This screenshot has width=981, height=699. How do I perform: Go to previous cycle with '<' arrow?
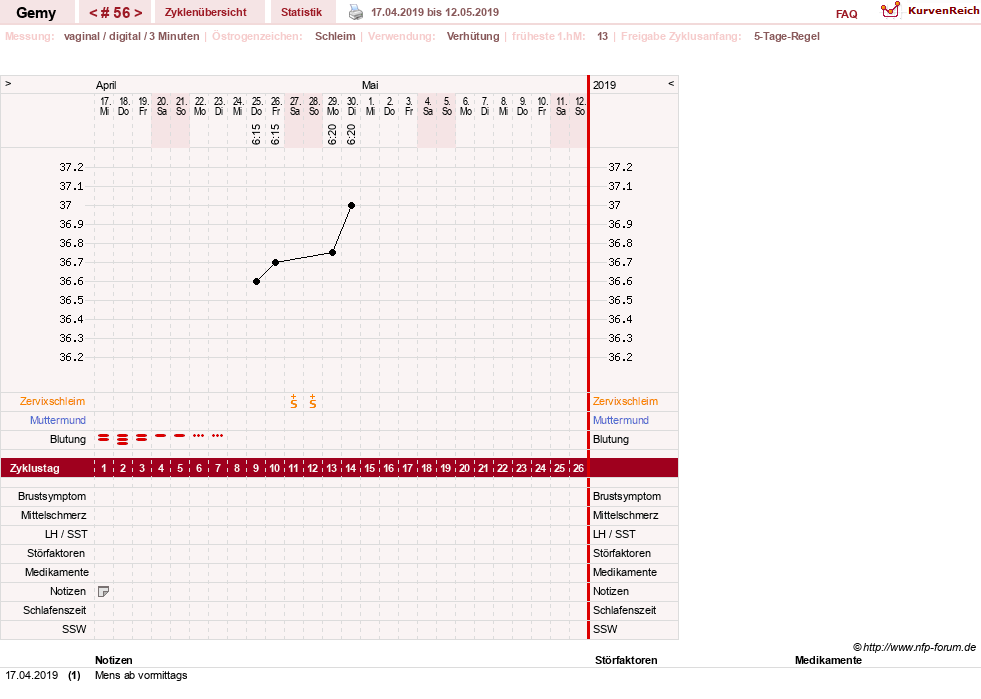tap(93, 13)
